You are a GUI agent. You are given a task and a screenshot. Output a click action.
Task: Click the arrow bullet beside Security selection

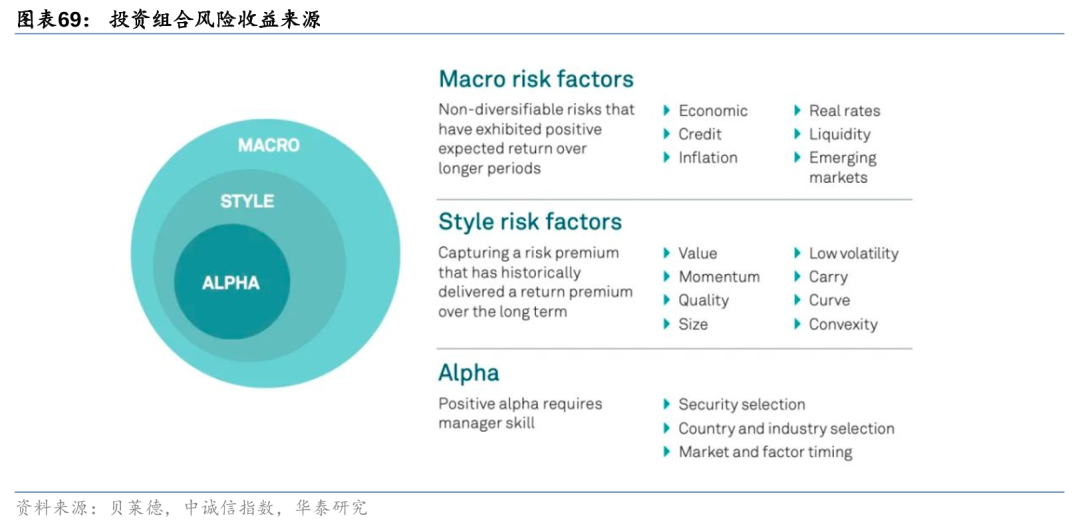[667, 405]
